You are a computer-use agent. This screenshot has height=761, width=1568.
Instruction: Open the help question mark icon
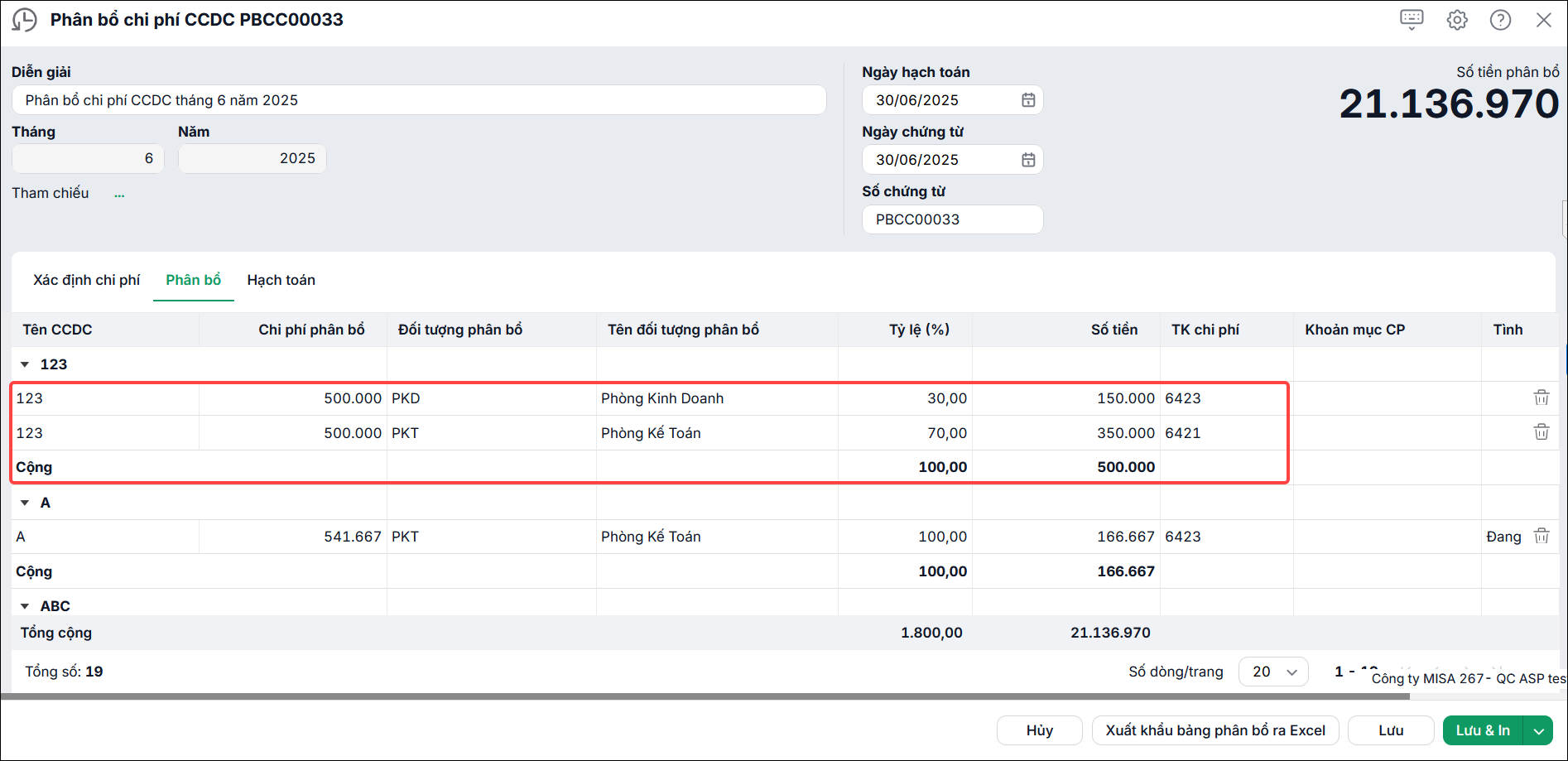tap(1500, 20)
